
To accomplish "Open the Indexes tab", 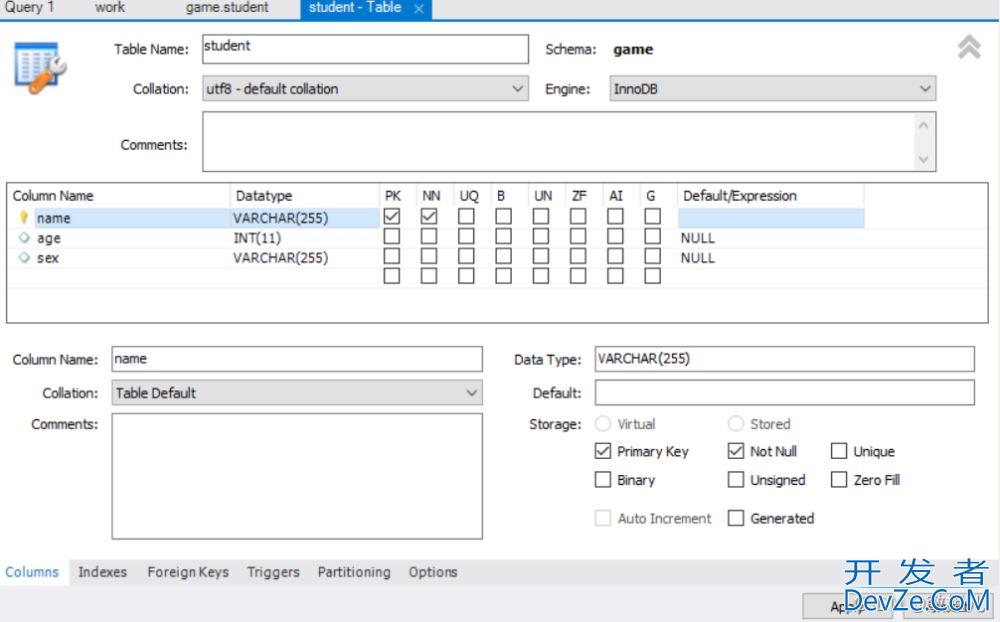I will click(x=103, y=572).
